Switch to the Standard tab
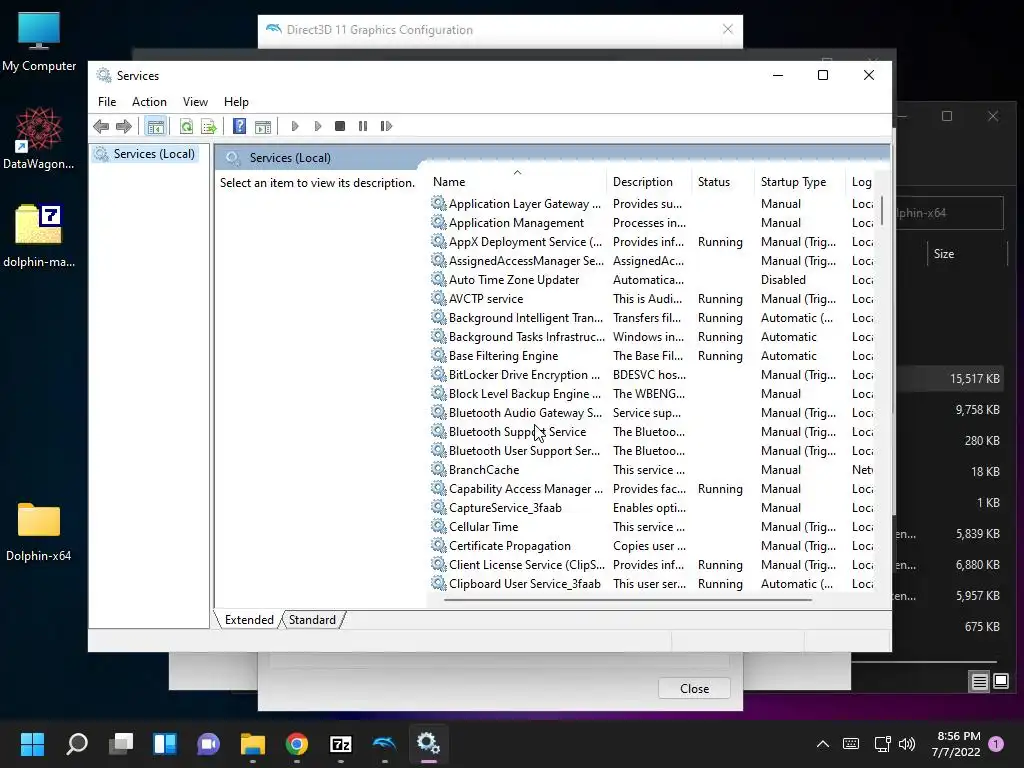 click(x=312, y=620)
